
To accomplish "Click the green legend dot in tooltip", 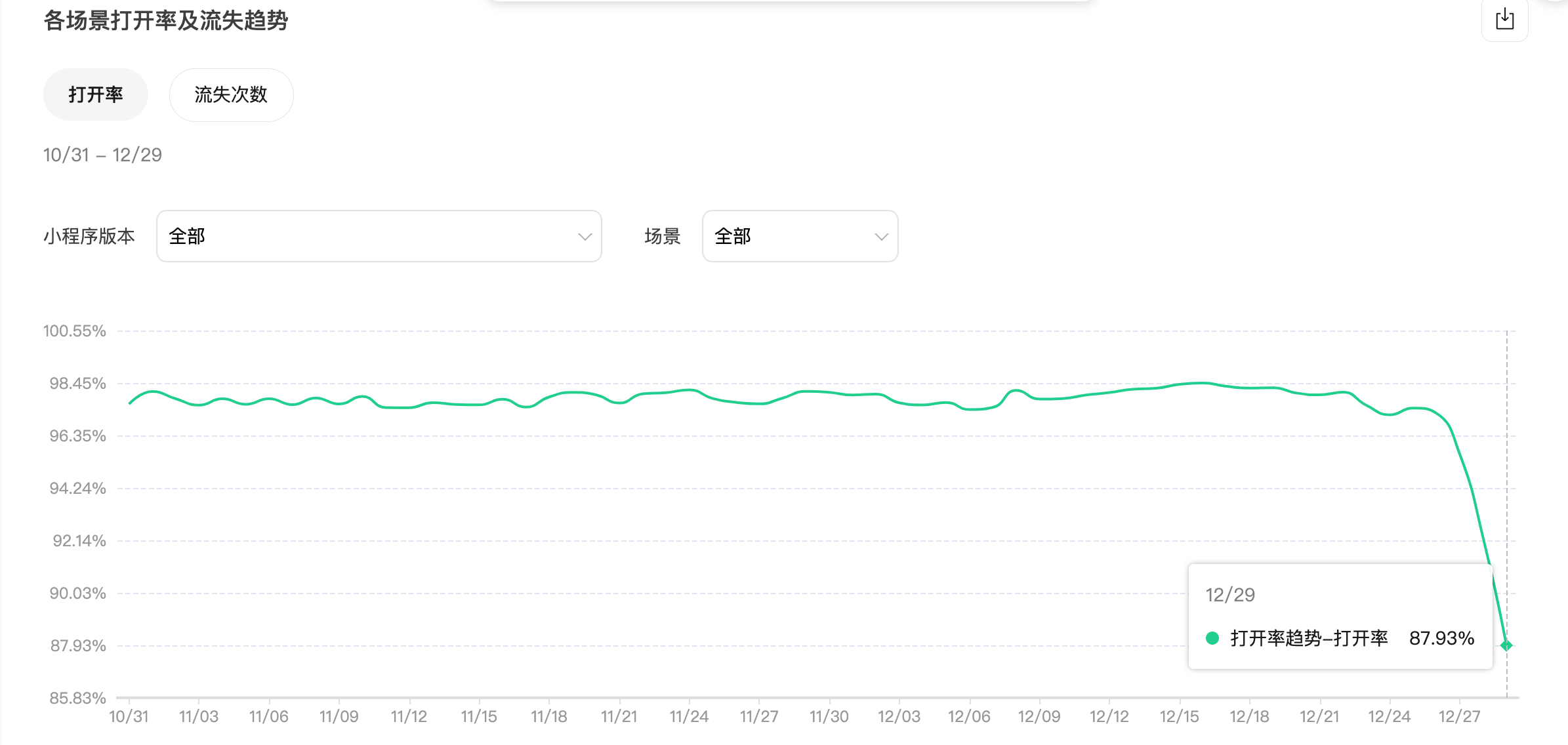I will click(1212, 638).
